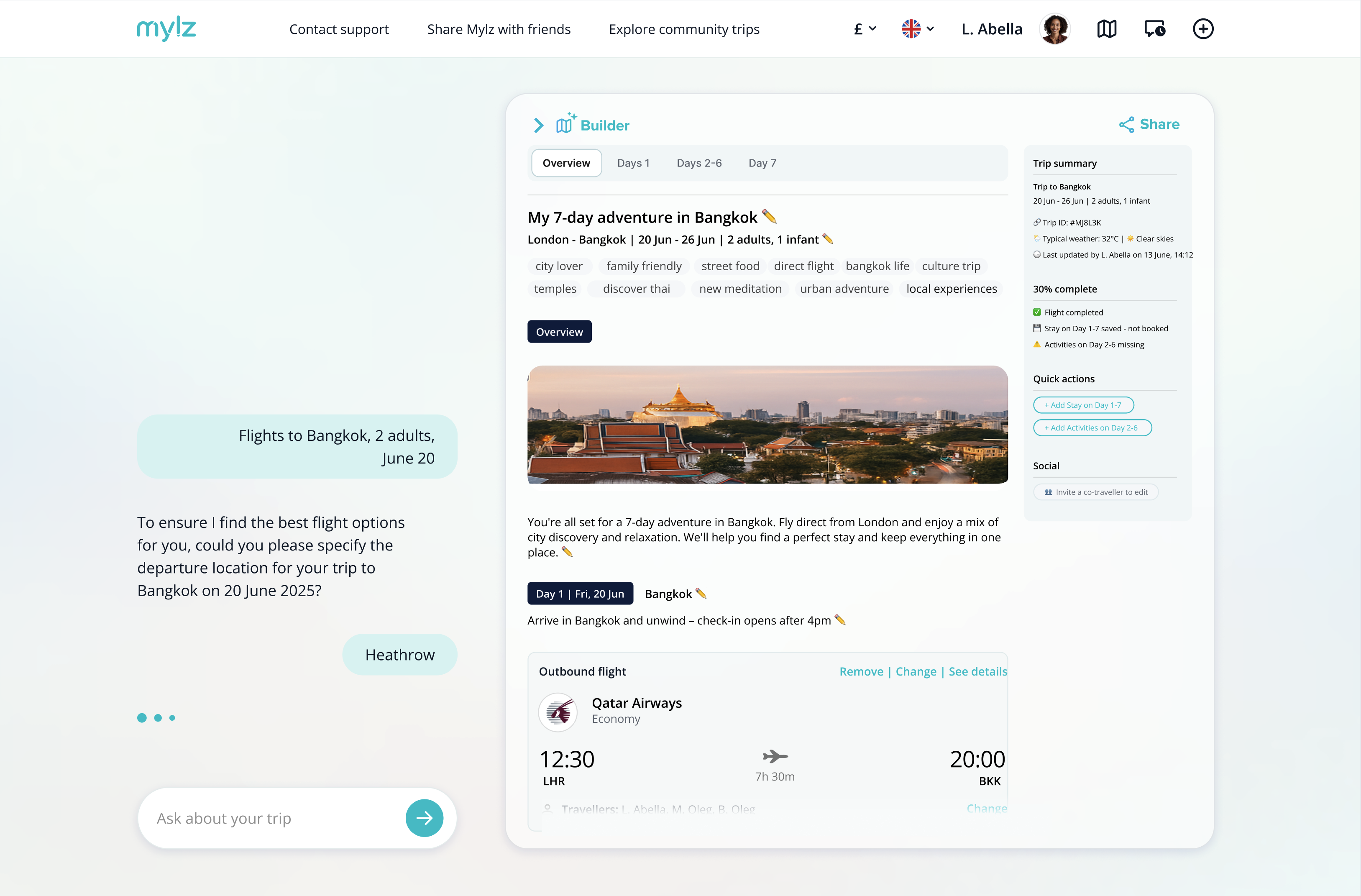The image size is (1361, 896).
Task: Click Add Stay on Day 1-7
Action: [x=1083, y=405]
